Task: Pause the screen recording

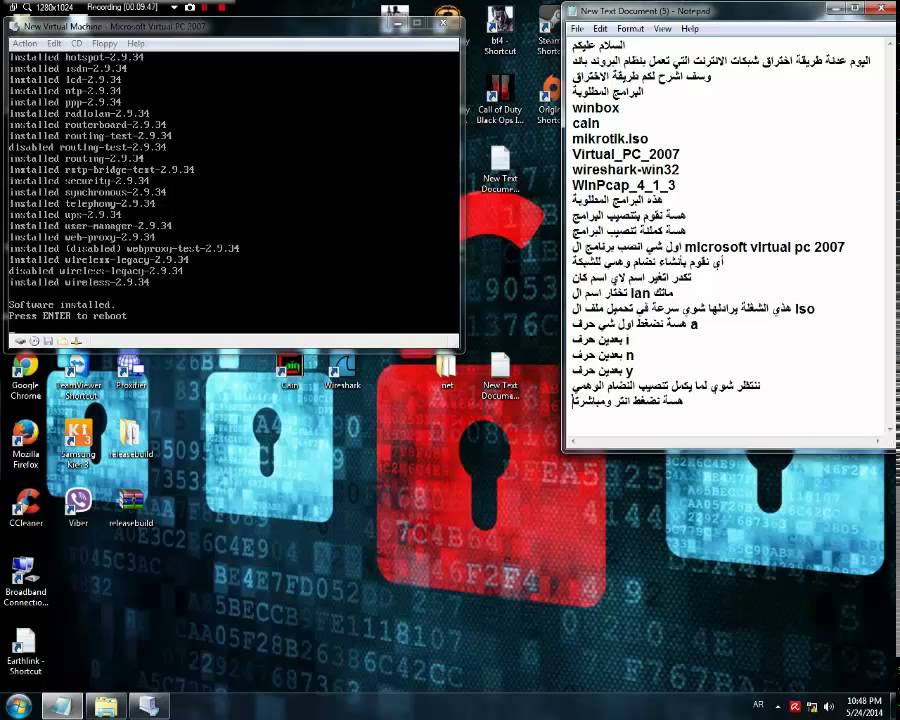Action: click(205, 7)
